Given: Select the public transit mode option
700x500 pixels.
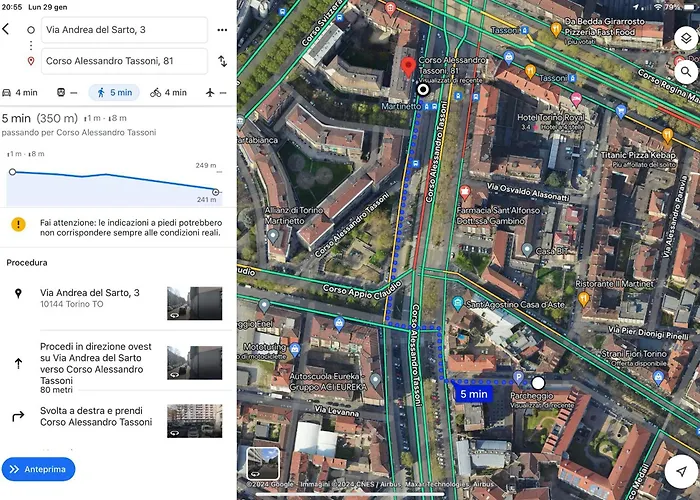Looking at the screenshot, I should click(67, 92).
